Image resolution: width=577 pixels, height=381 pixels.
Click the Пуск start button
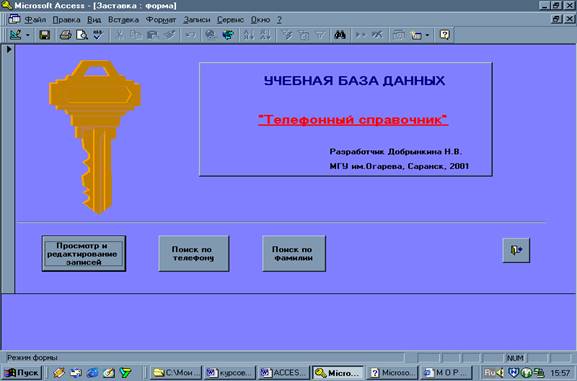[x=21, y=373]
